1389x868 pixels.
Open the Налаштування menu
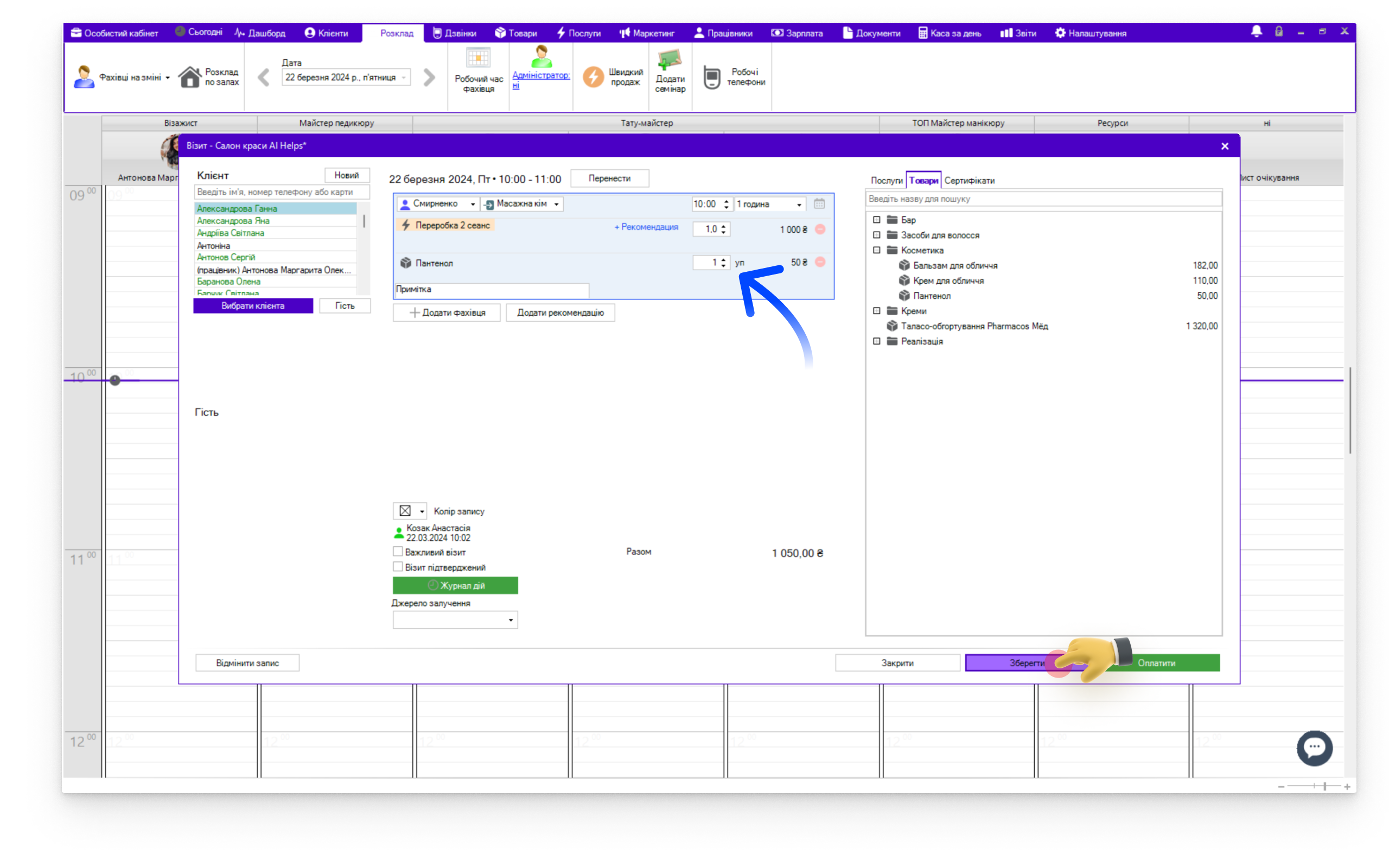(1091, 33)
